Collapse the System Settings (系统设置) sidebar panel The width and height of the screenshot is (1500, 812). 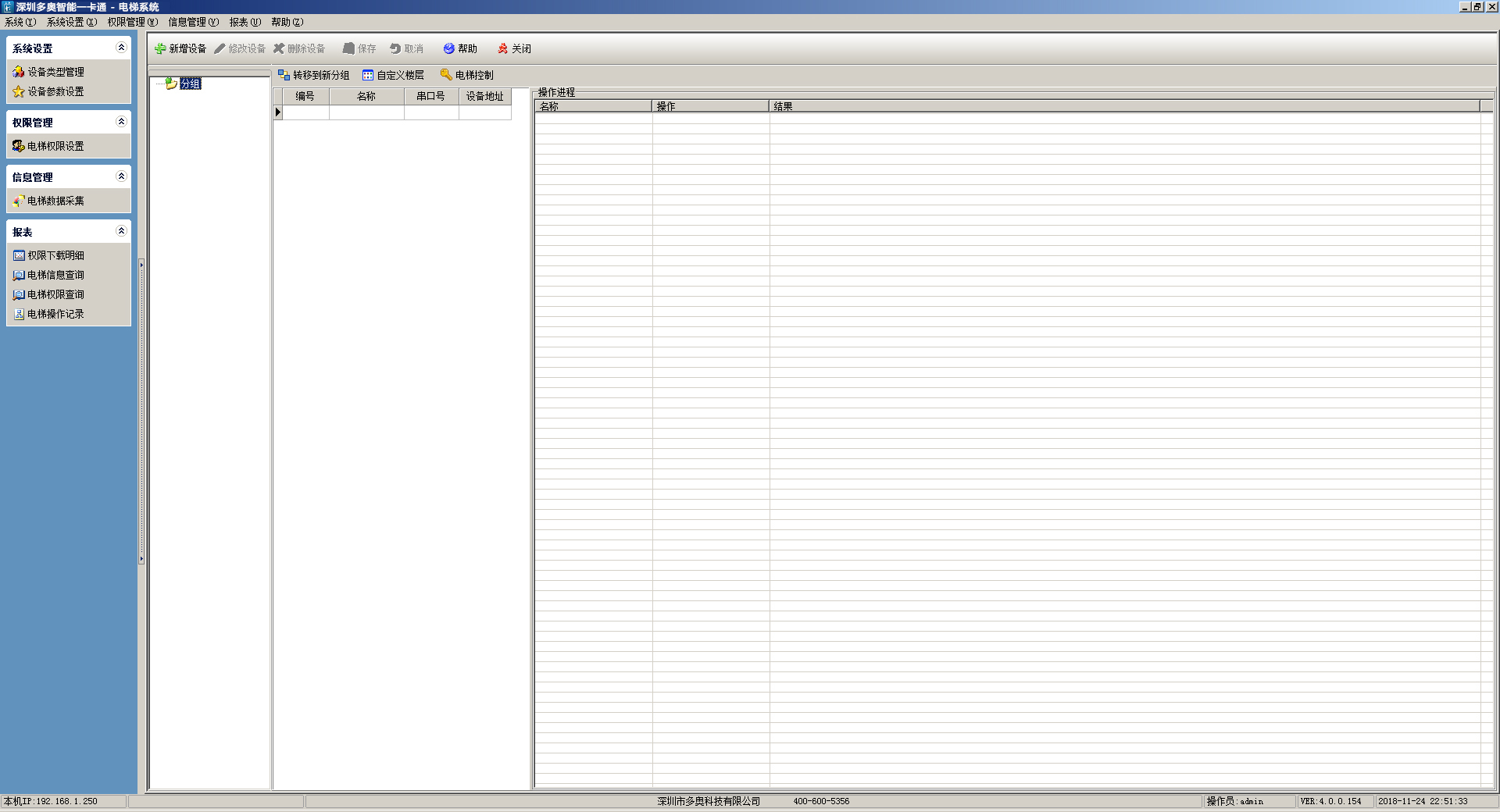[x=121, y=48]
